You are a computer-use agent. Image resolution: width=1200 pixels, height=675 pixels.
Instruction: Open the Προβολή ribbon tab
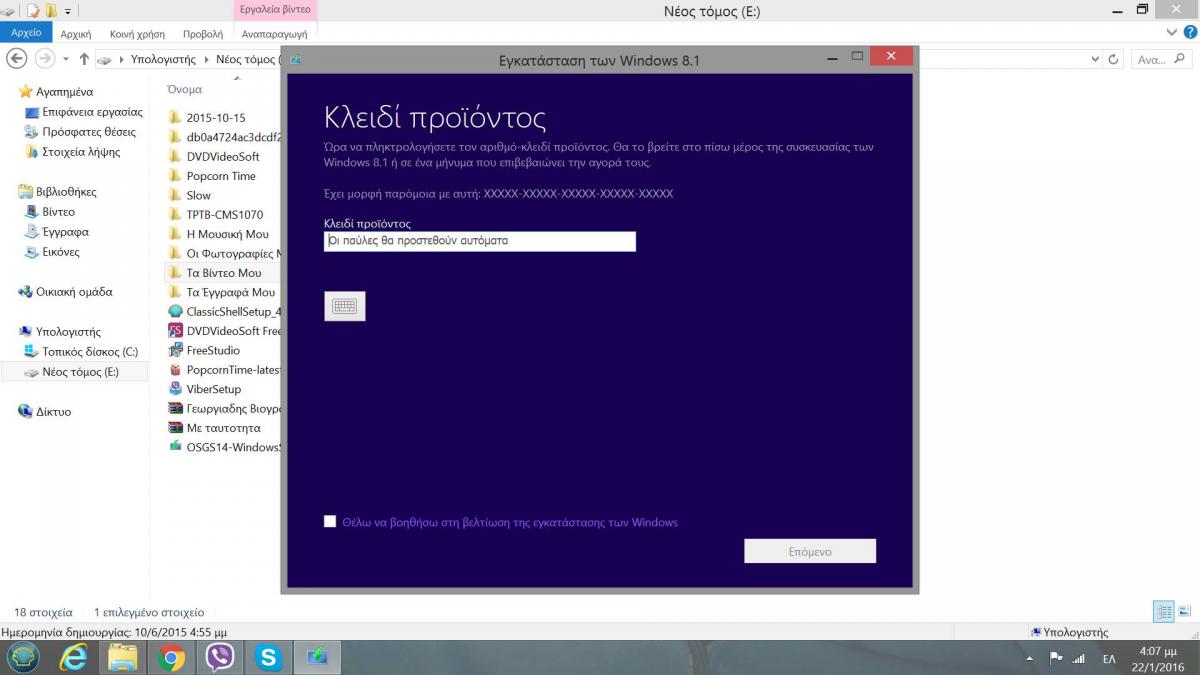pyautogui.click(x=203, y=33)
